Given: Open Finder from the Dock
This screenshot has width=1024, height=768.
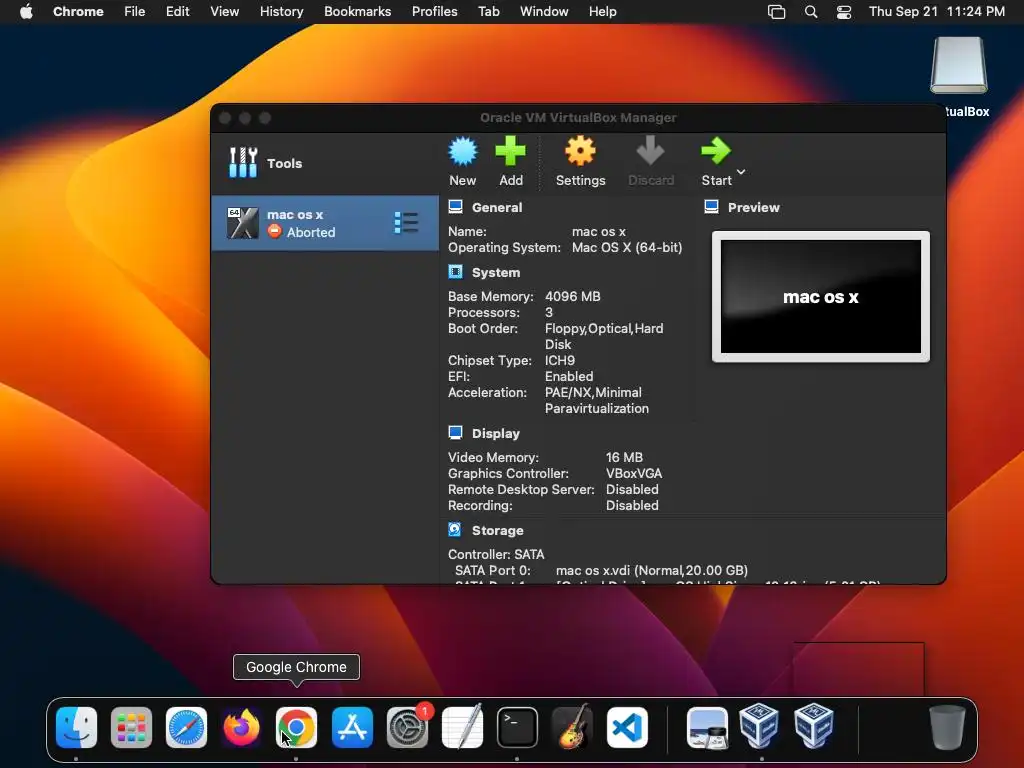Looking at the screenshot, I should click(76, 727).
